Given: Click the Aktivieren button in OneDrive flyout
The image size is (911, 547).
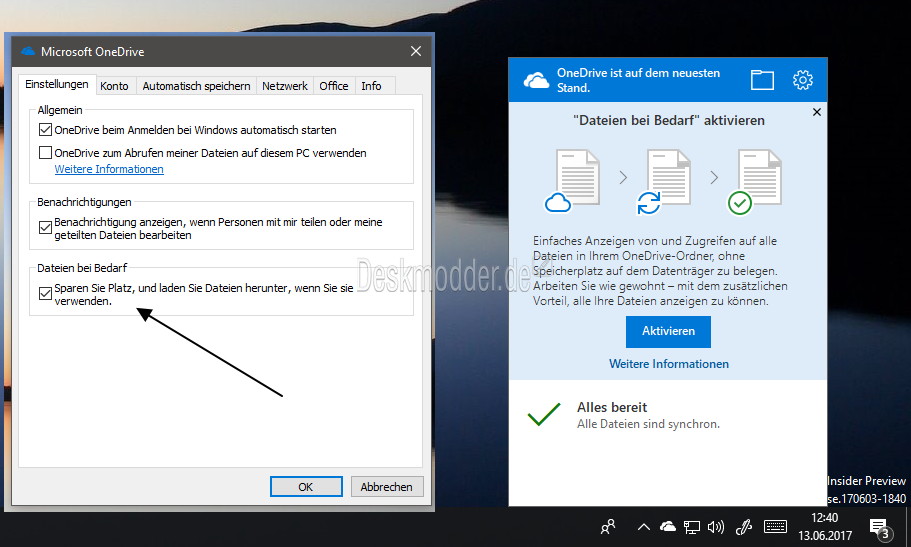Looking at the screenshot, I should click(668, 331).
